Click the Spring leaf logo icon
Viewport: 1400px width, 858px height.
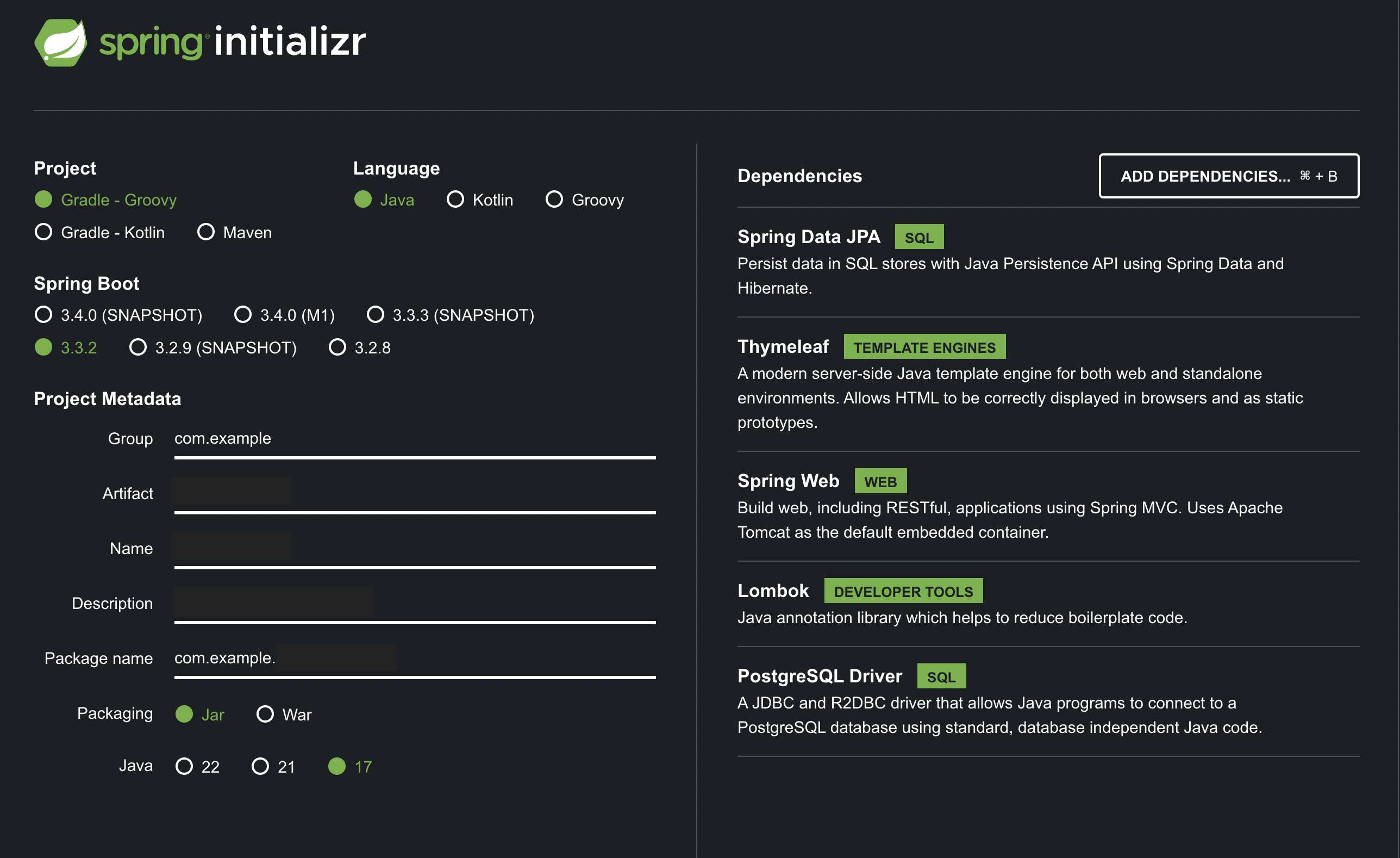coord(61,42)
